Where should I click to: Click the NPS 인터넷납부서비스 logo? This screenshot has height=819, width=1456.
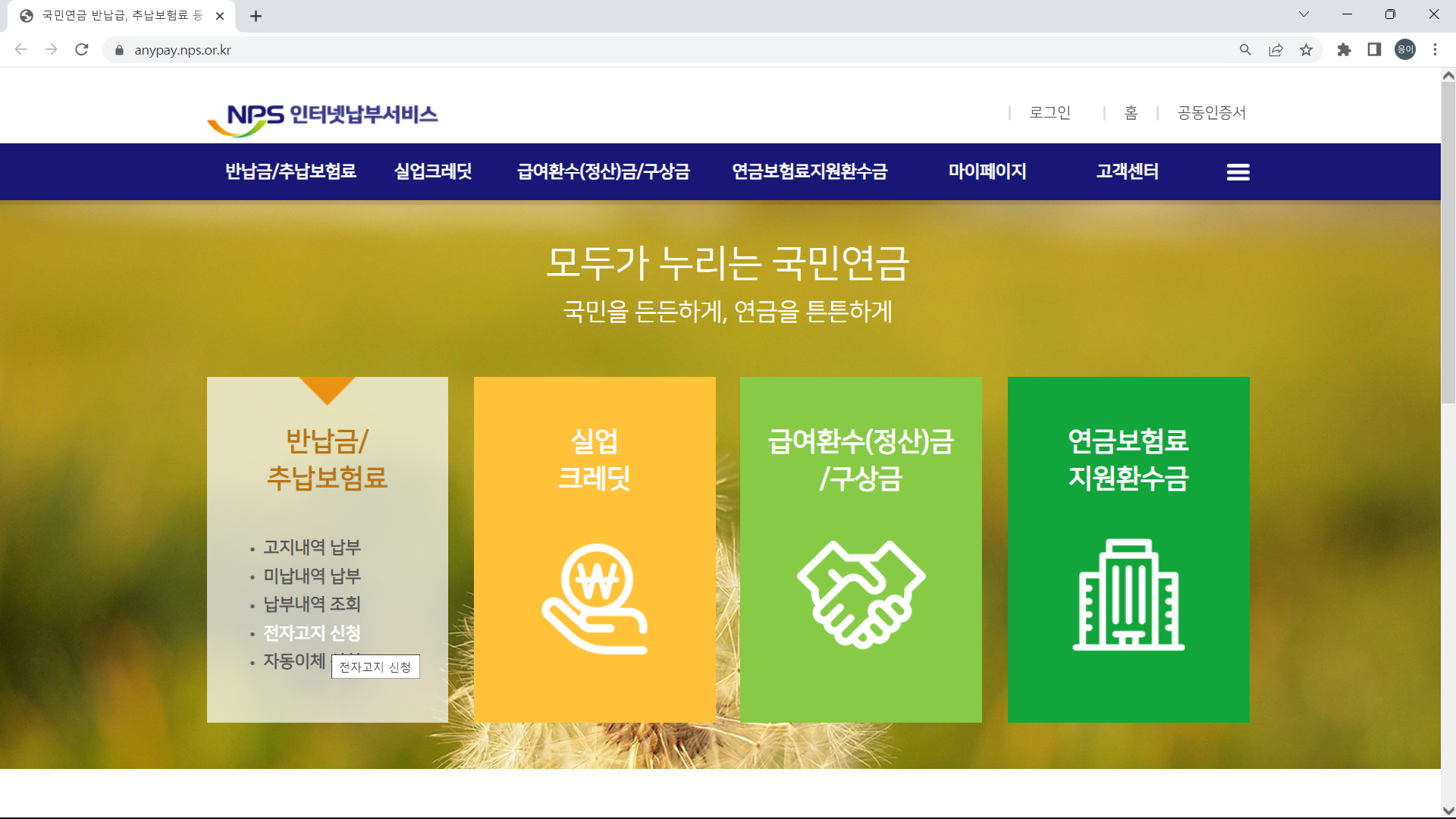[322, 116]
